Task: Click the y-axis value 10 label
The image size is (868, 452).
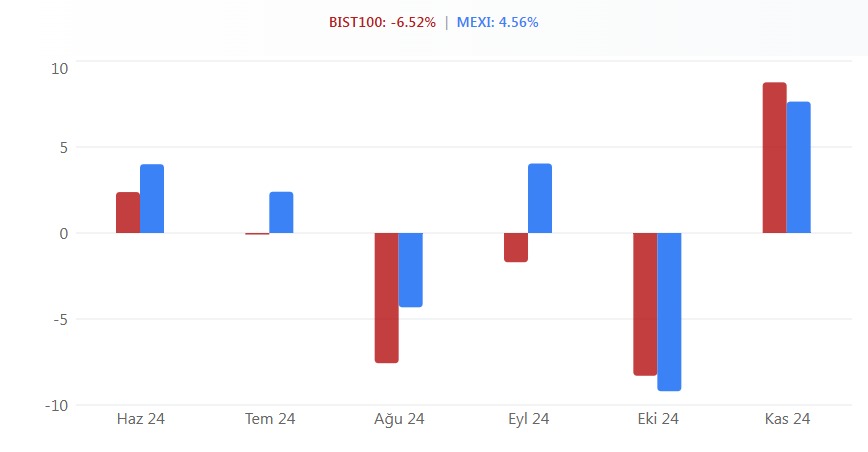Action: click(59, 68)
